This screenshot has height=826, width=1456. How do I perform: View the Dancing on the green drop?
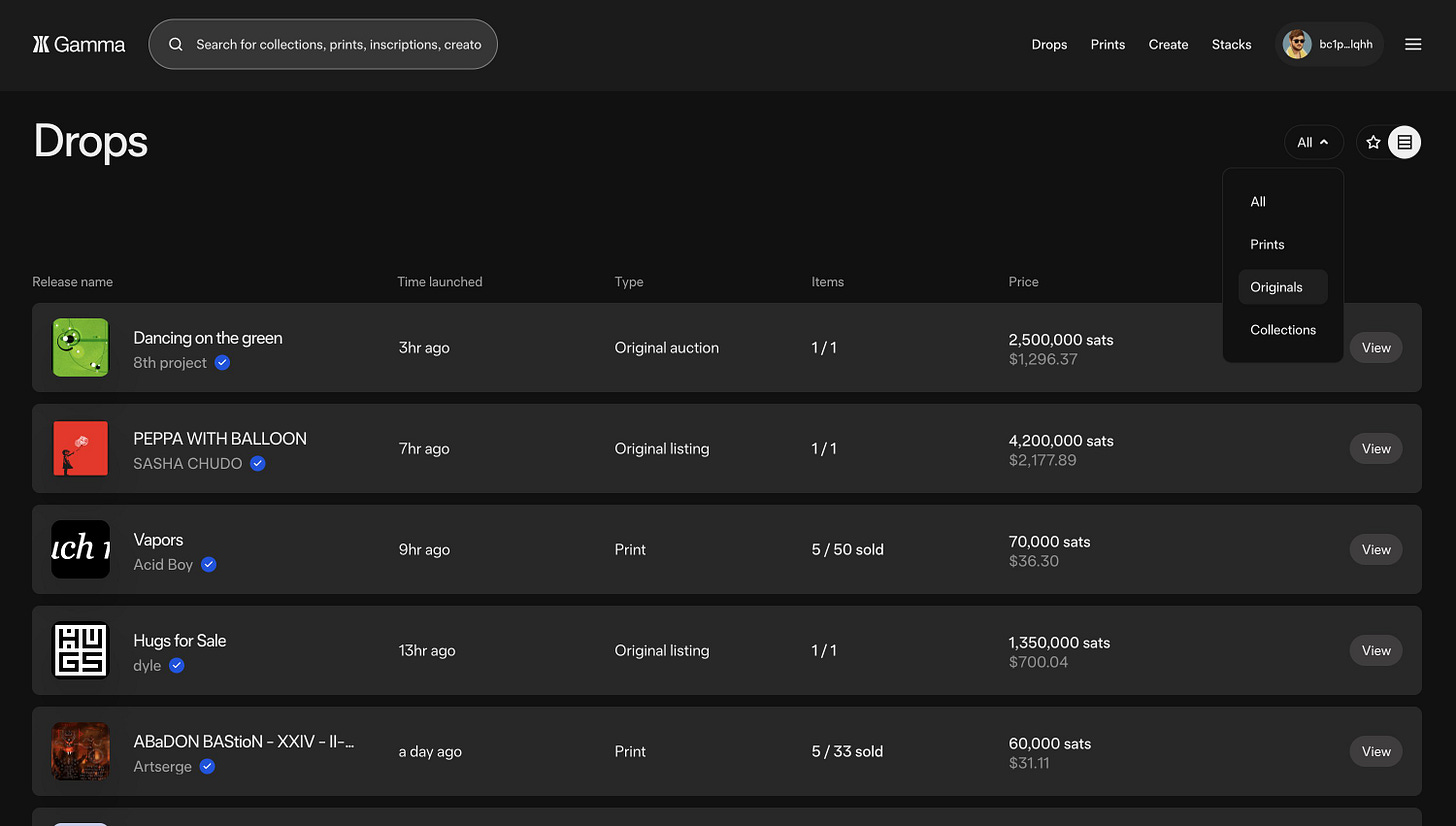1376,348
